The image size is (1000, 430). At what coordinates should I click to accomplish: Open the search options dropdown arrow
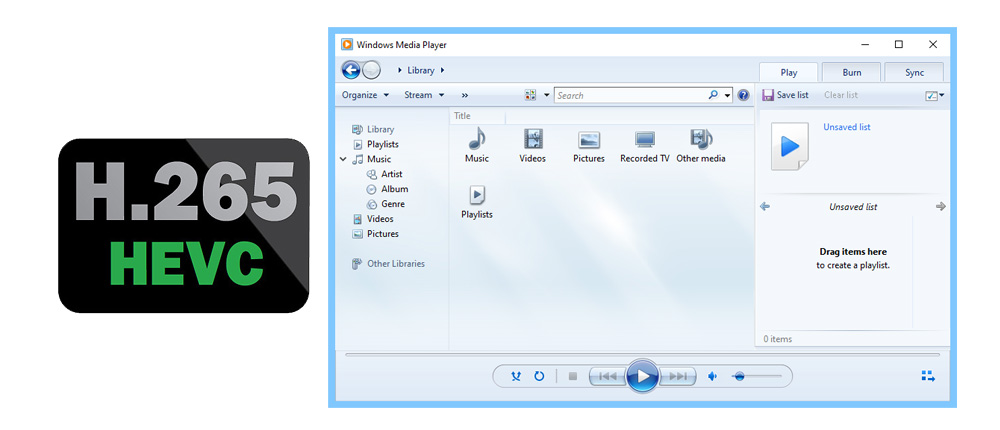(728, 95)
